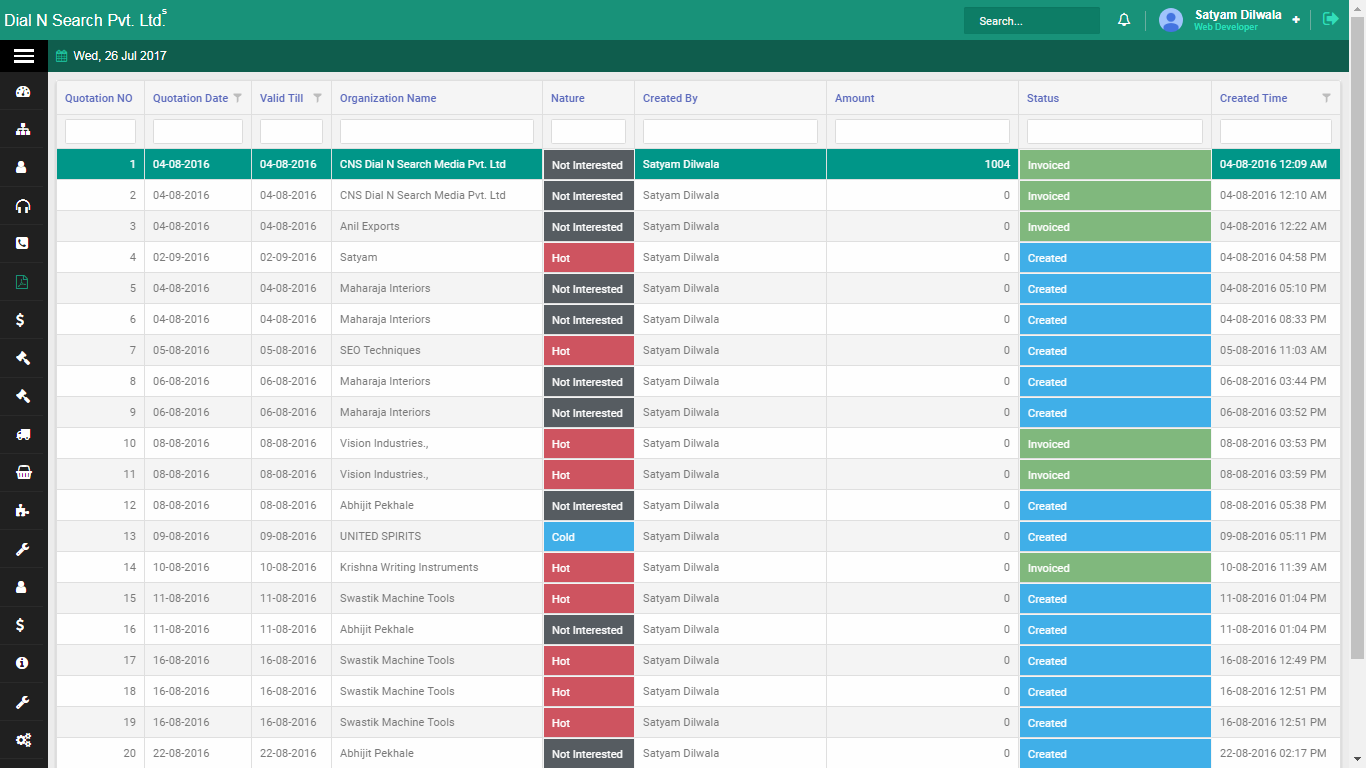Screen dimensions: 1366x768
Task: Click Invoiced status in quotation 14 row
Action: (1115, 568)
